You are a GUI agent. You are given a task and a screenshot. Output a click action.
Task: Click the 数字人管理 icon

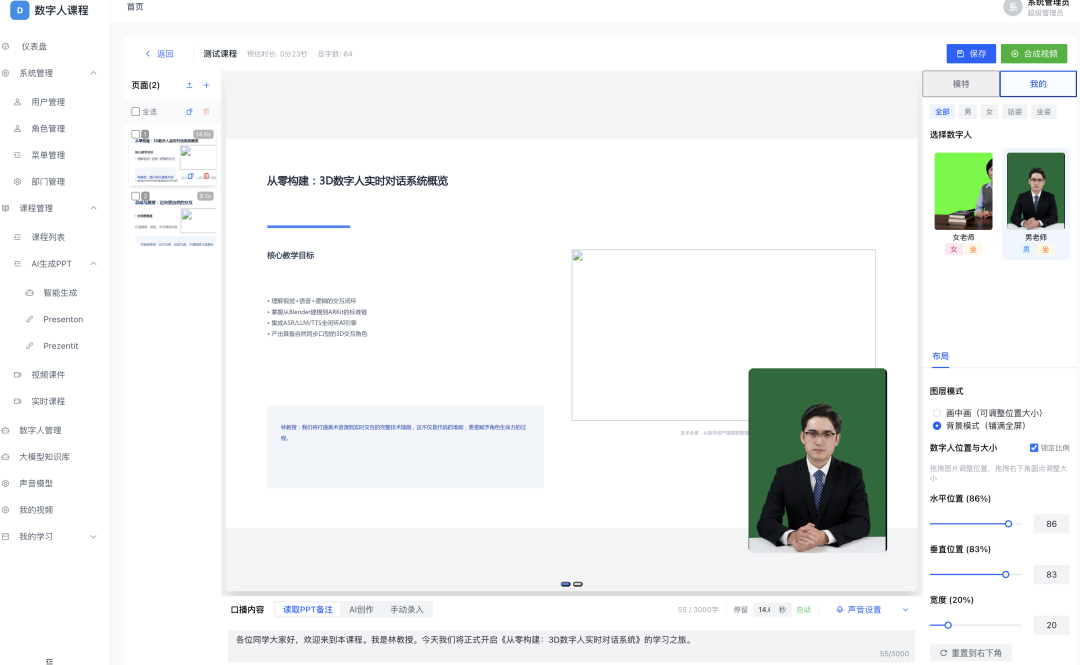[x=6, y=430]
